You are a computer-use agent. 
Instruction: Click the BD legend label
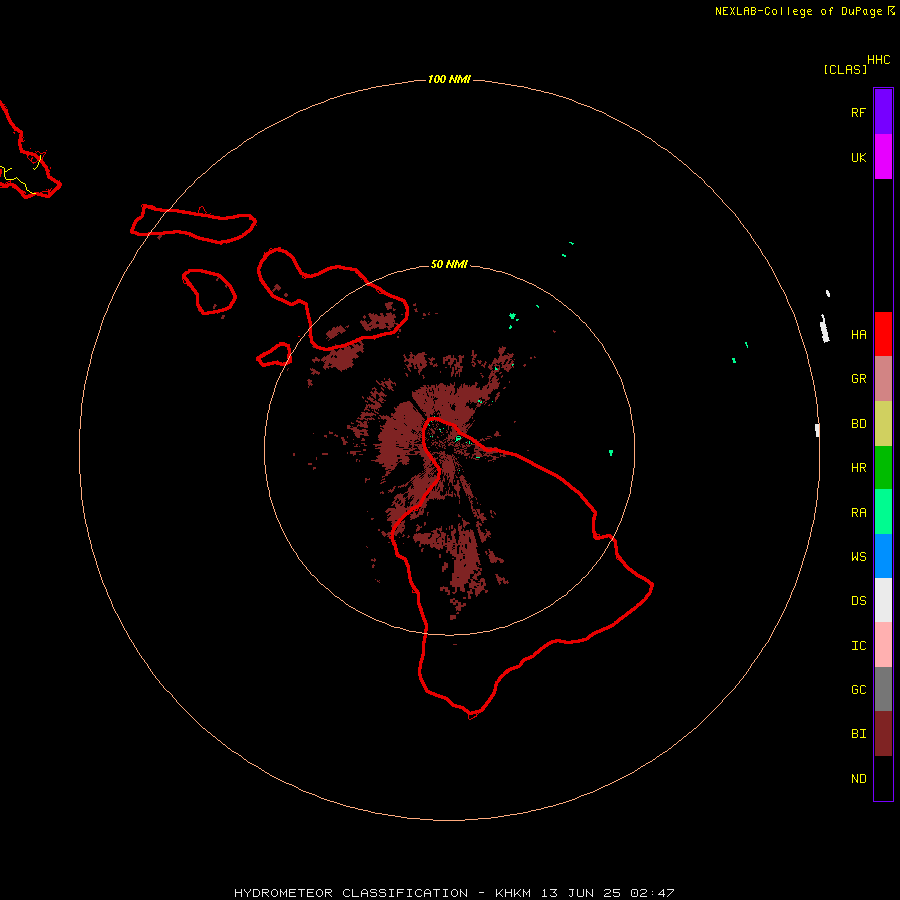pos(858,424)
